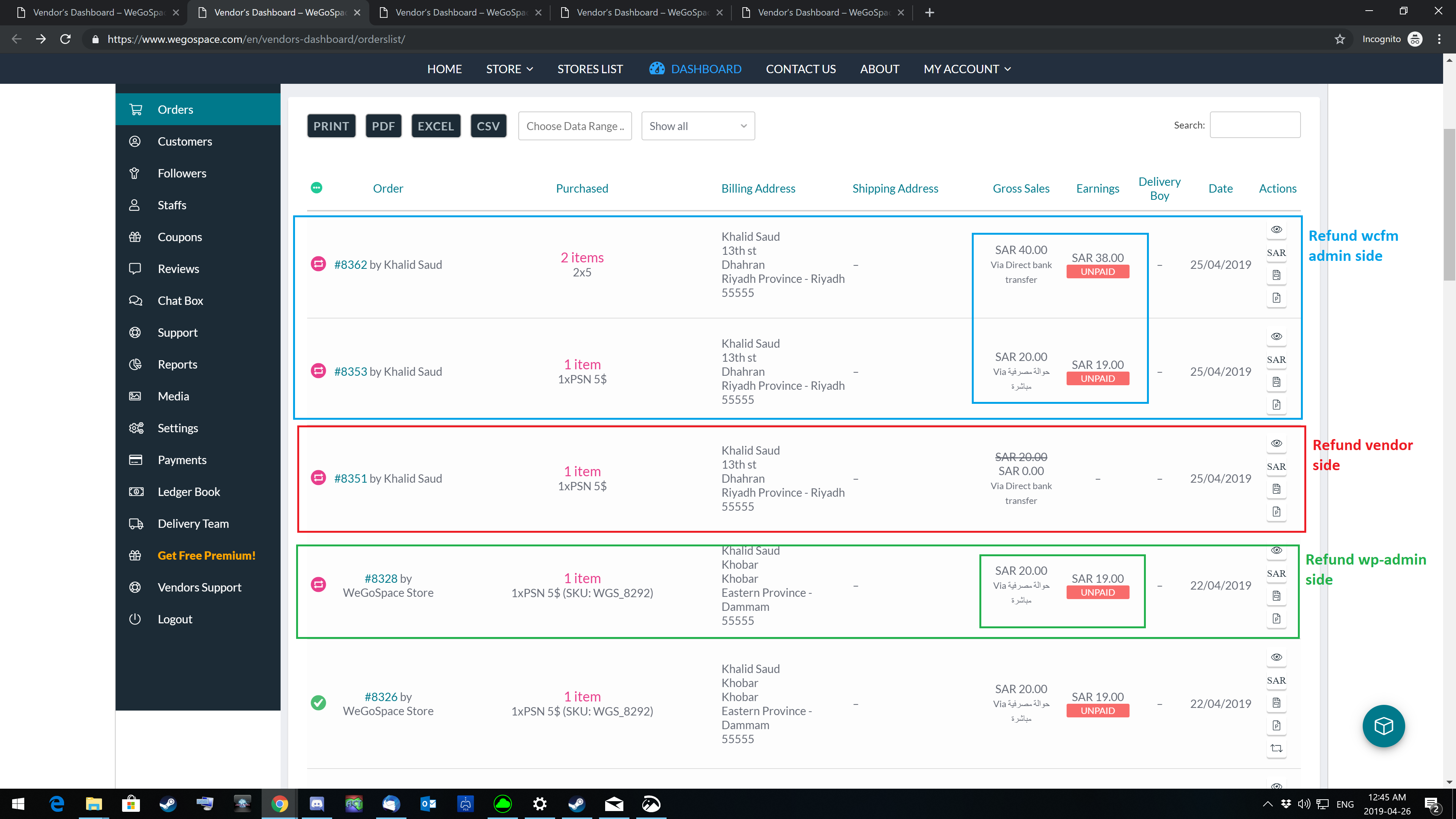Viewport: 1456px width, 819px height.
Task: Click the PRINT button
Action: pos(331,126)
